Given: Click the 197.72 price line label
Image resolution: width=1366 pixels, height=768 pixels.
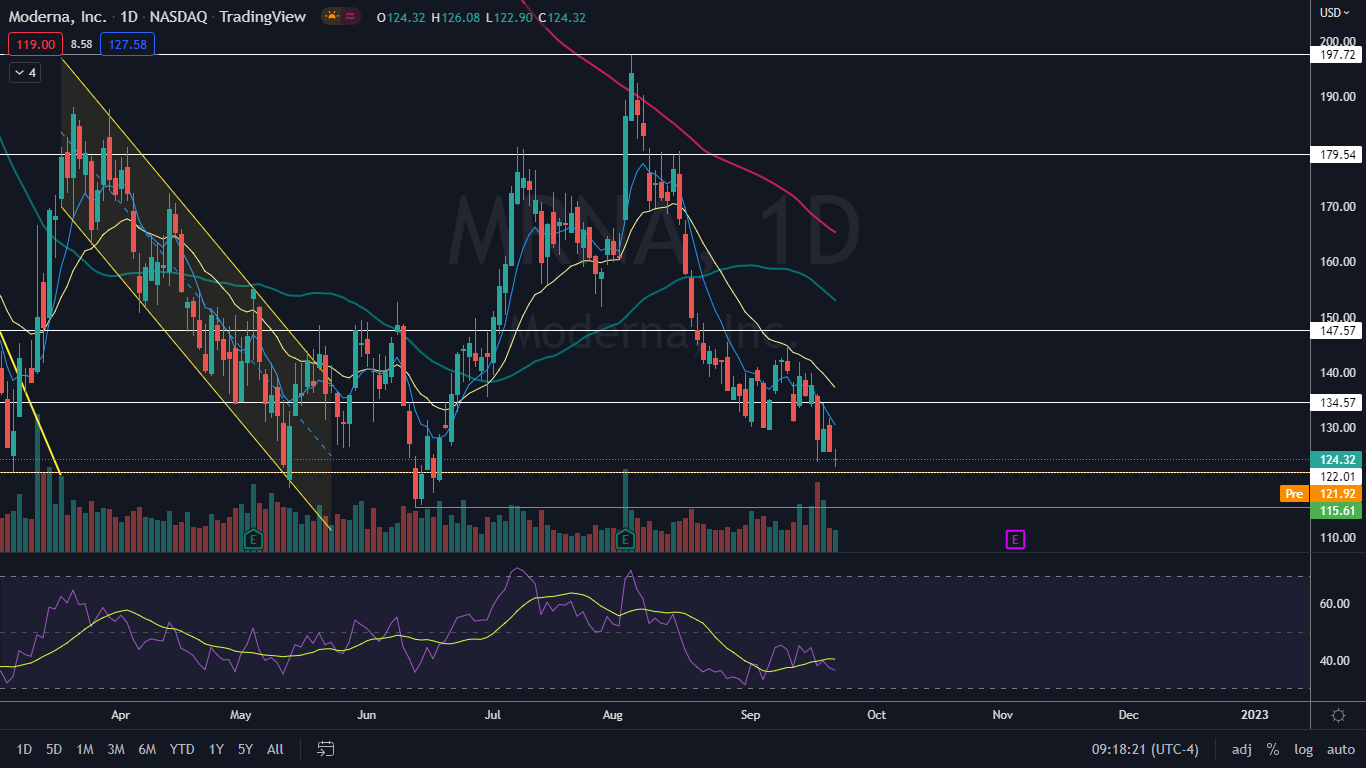Looking at the screenshot, I should (x=1338, y=55).
